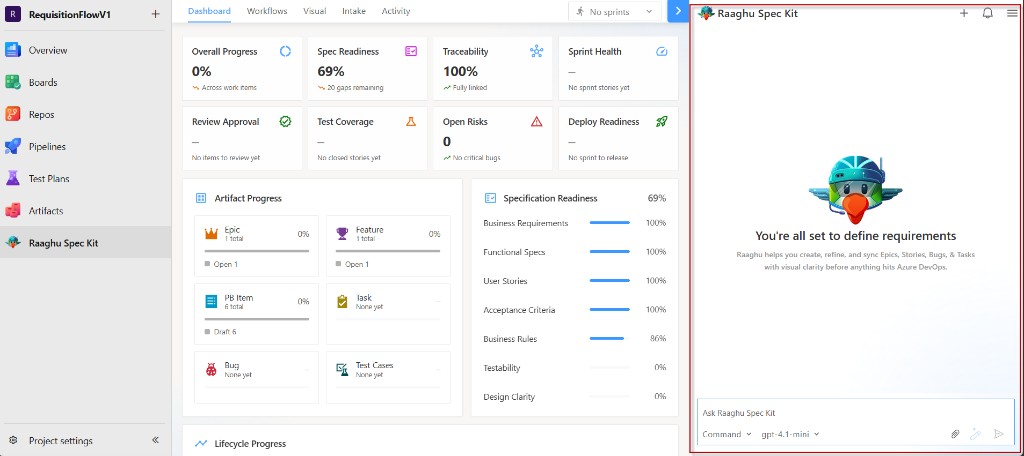The height and width of the screenshot is (456, 1024).
Task: Start new chat with plus icon in Raaghu panel
Action: point(964,13)
